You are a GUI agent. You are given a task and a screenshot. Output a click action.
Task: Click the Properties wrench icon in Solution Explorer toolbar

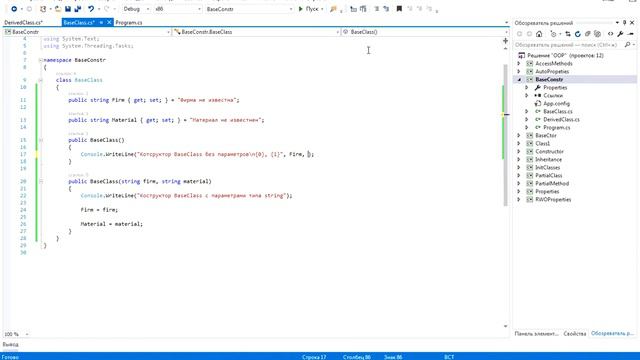click(x=620, y=34)
